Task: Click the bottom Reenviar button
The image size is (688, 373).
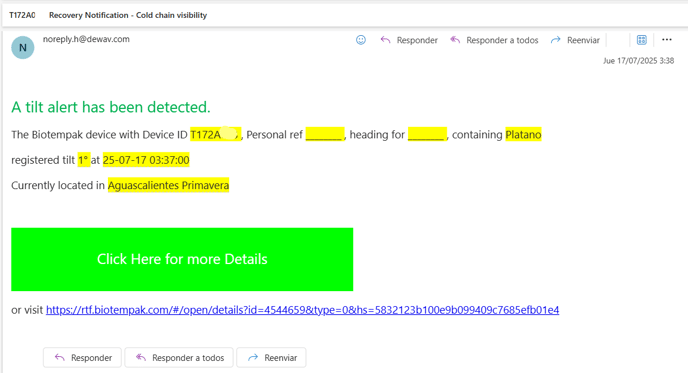Action: coord(271,358)
